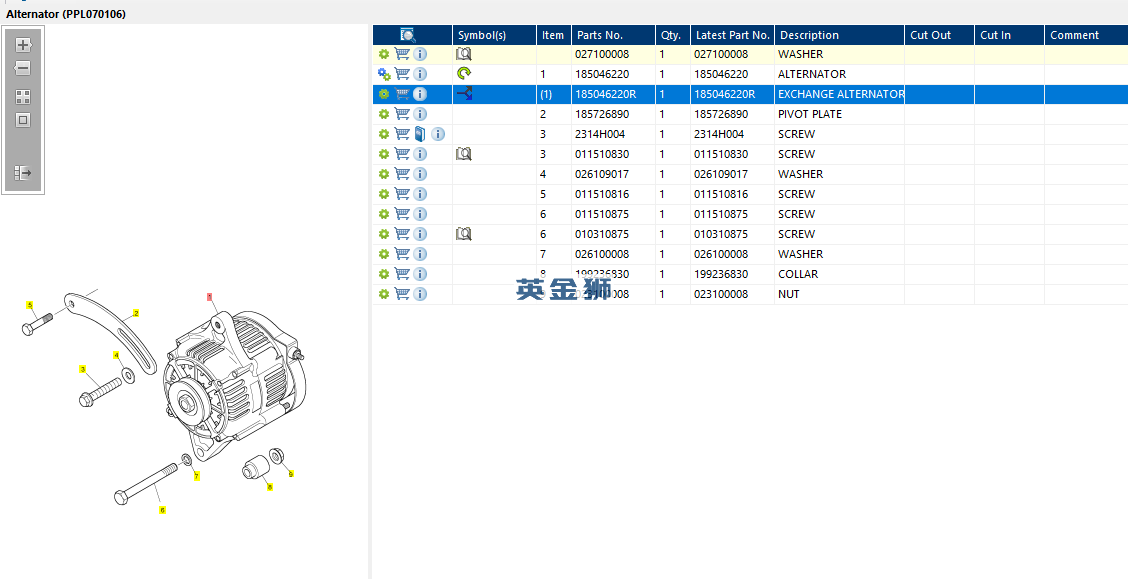
Task: Click the search icon in table header
Action: click(408, 35)
